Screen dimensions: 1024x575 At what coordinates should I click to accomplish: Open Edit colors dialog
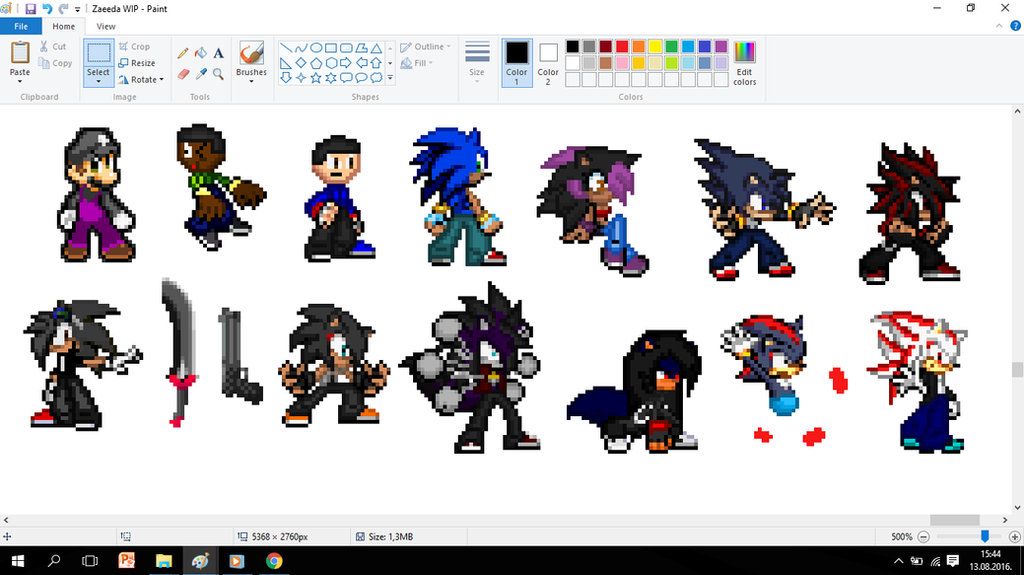point(744,63)
